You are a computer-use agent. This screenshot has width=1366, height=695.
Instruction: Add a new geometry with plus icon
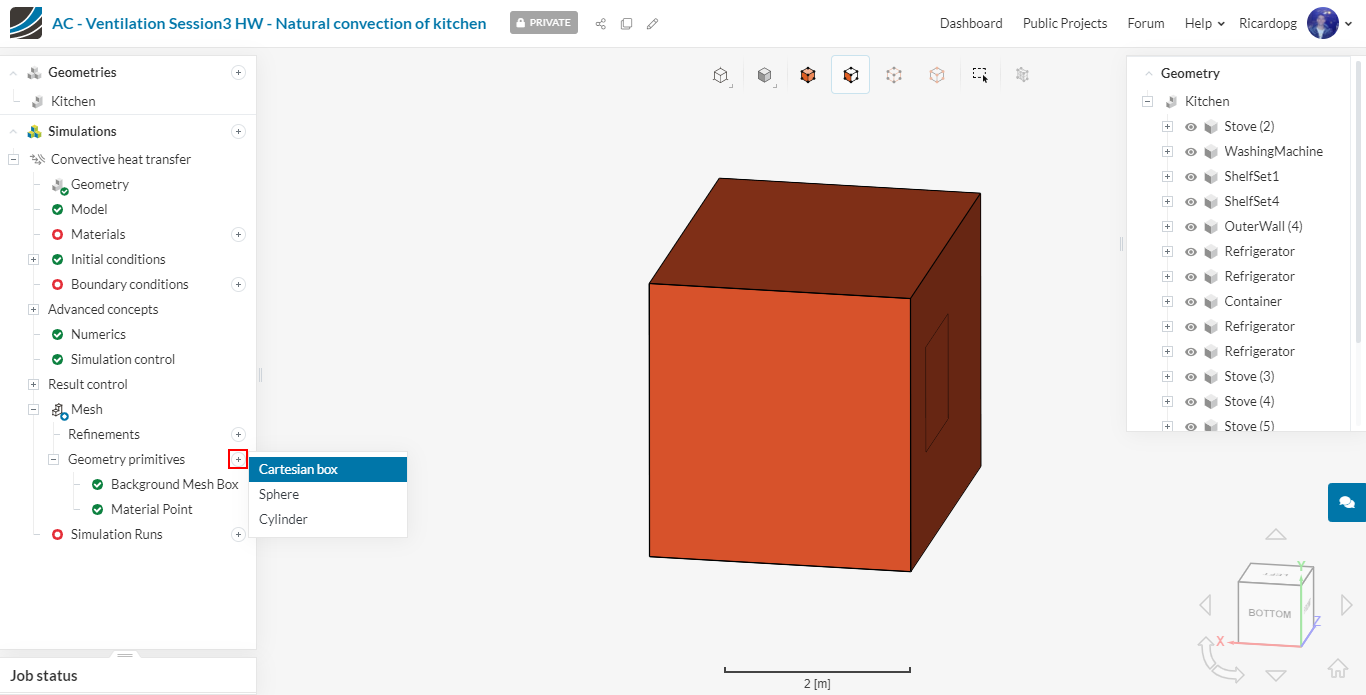[238, 72]
